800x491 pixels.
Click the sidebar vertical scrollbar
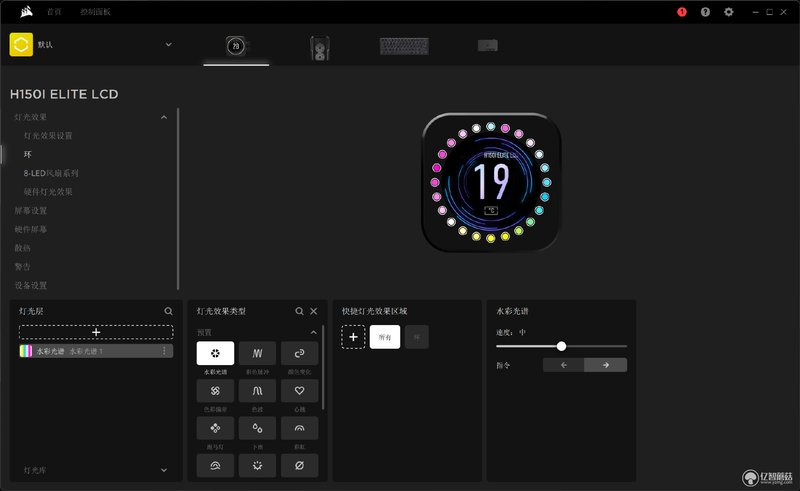tap(178, 199)
